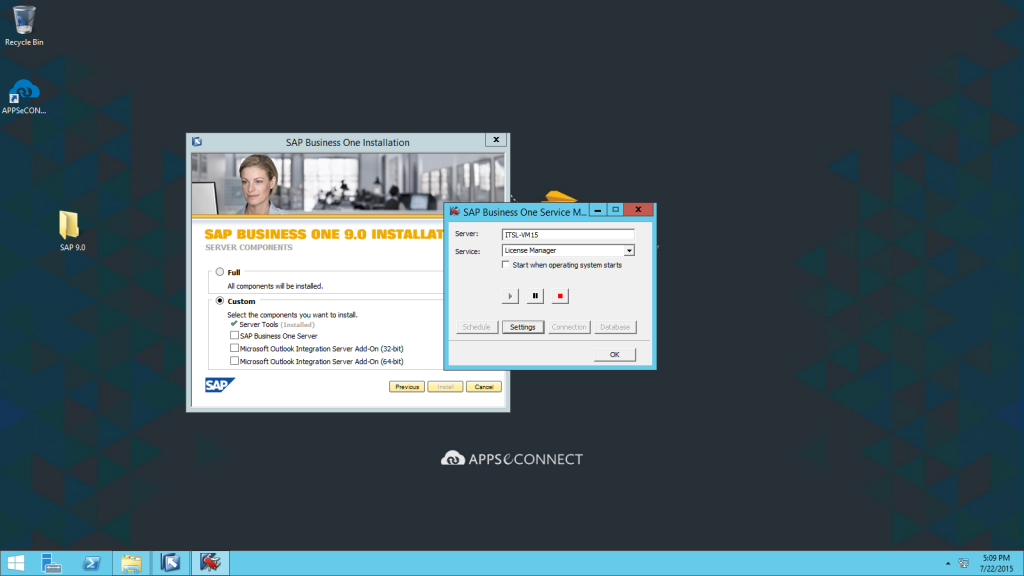Maximize the SAP Service Manager window
The height and width of the screenshot is (576, 1024).
(615, 210)
